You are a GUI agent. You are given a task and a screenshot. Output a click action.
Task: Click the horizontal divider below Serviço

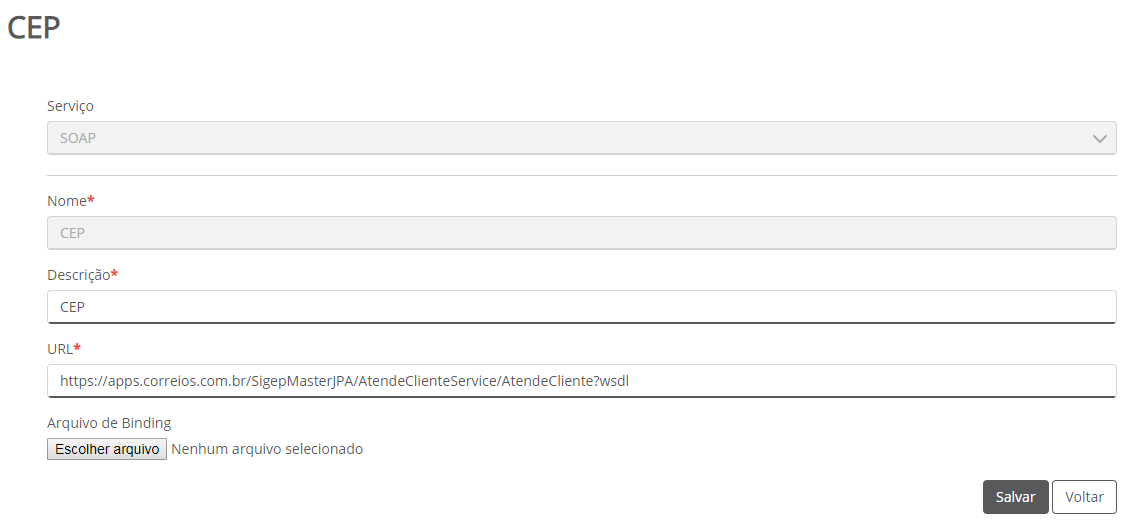pos(580,176)
